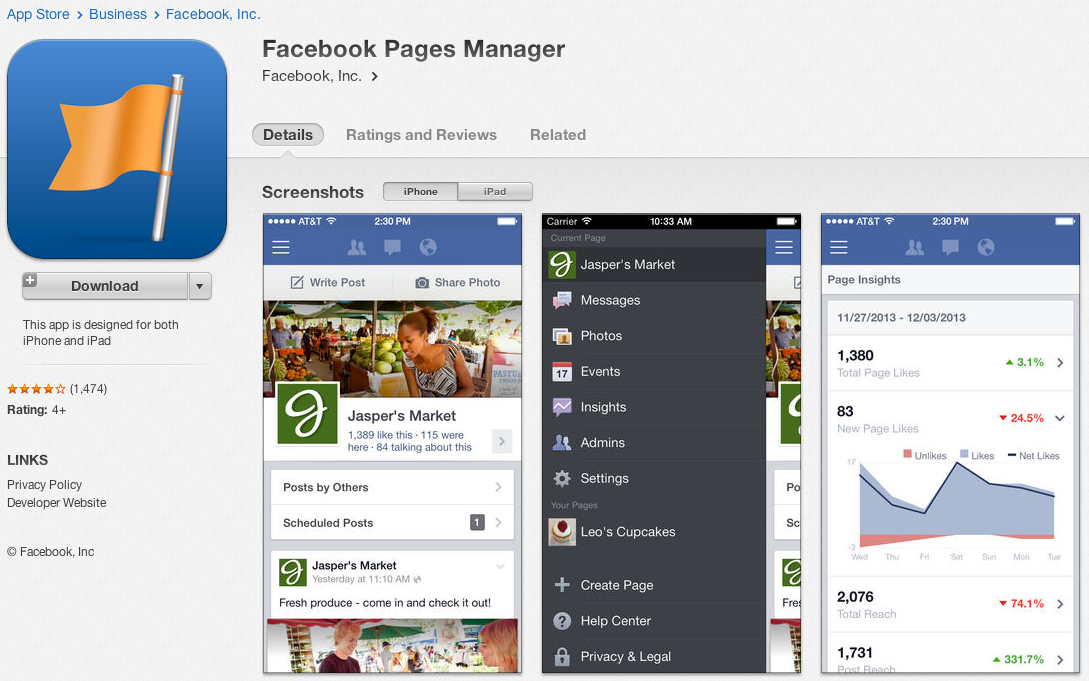Click the Download button
This screenshot has height=681, width=1089.
pyautogui.click(x=105, y=286)
